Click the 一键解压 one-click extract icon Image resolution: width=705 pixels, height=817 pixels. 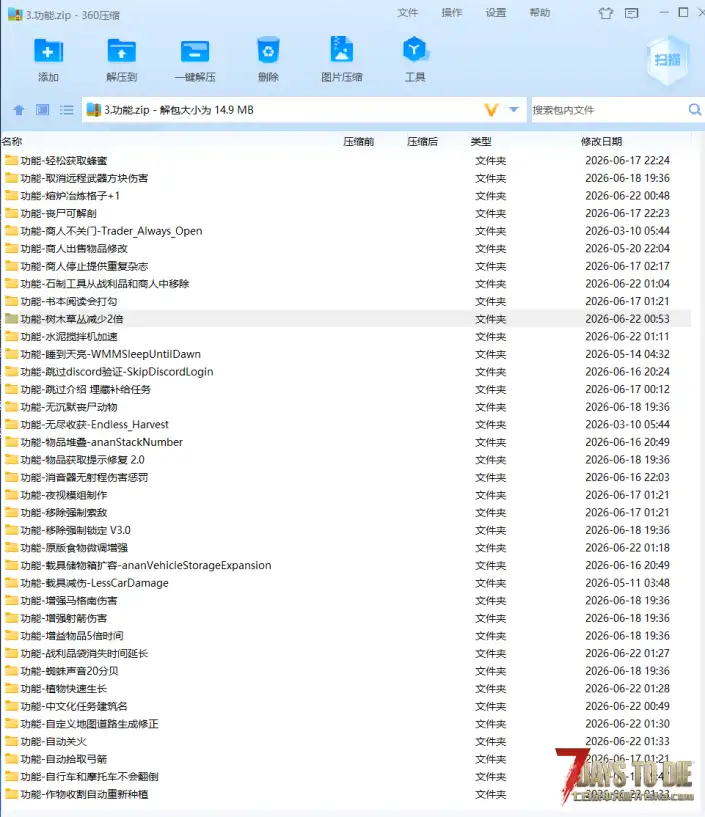[x=195, y=51]
